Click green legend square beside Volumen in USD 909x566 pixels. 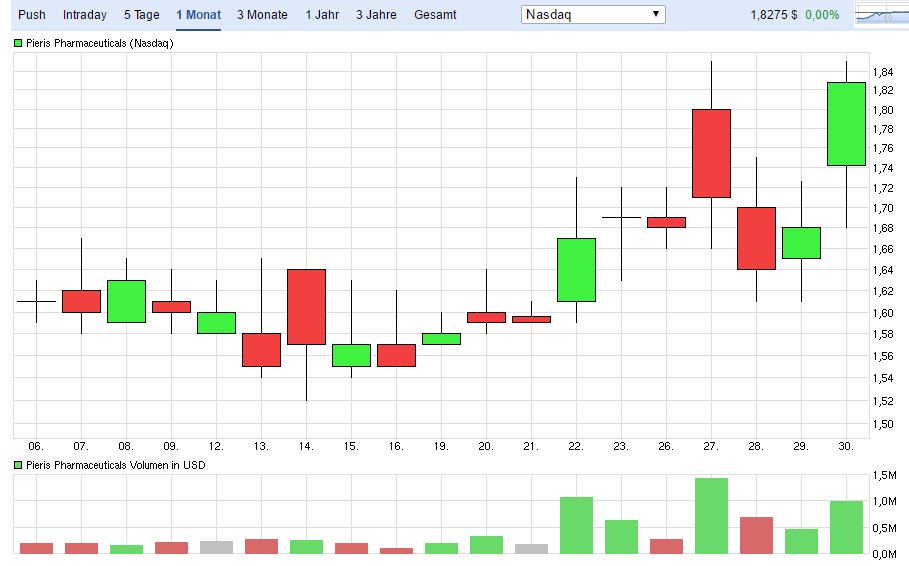coord(18,466)
